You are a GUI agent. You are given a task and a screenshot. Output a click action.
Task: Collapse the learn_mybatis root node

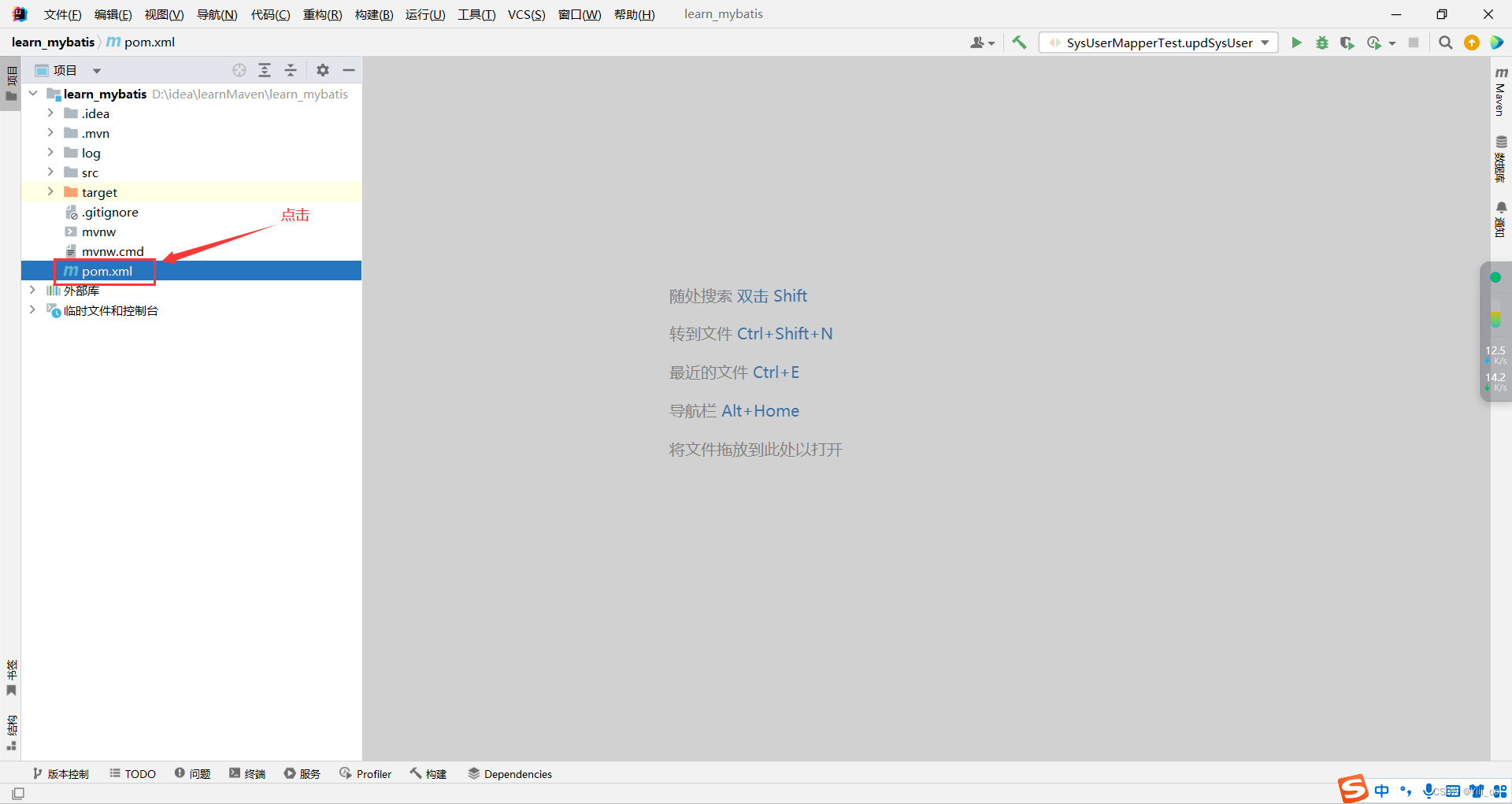[32, 93]
